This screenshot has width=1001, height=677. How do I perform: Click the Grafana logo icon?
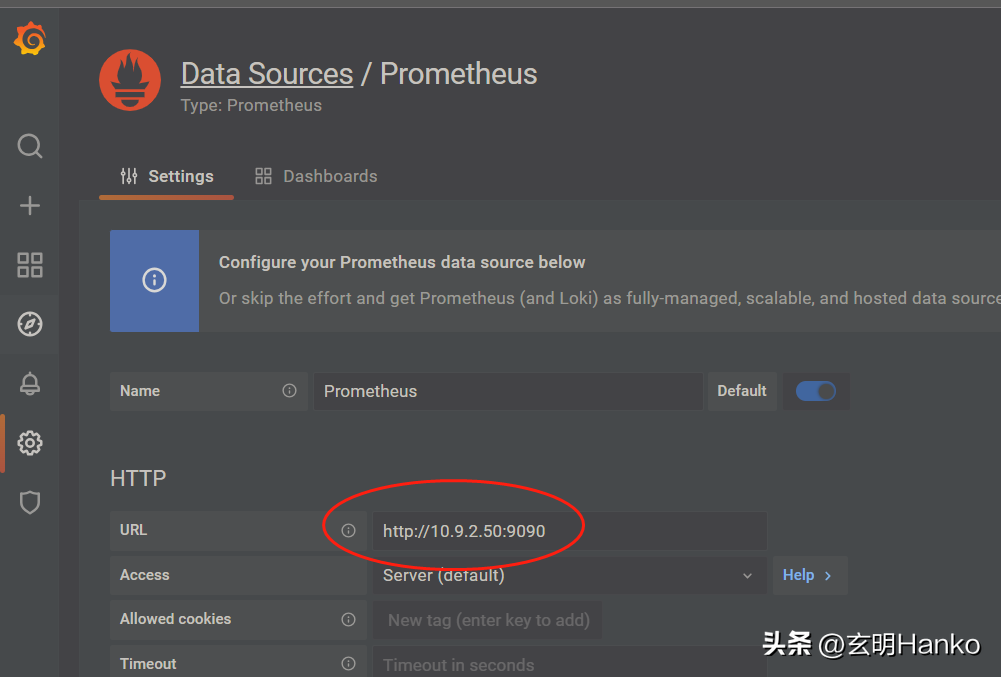30,39
